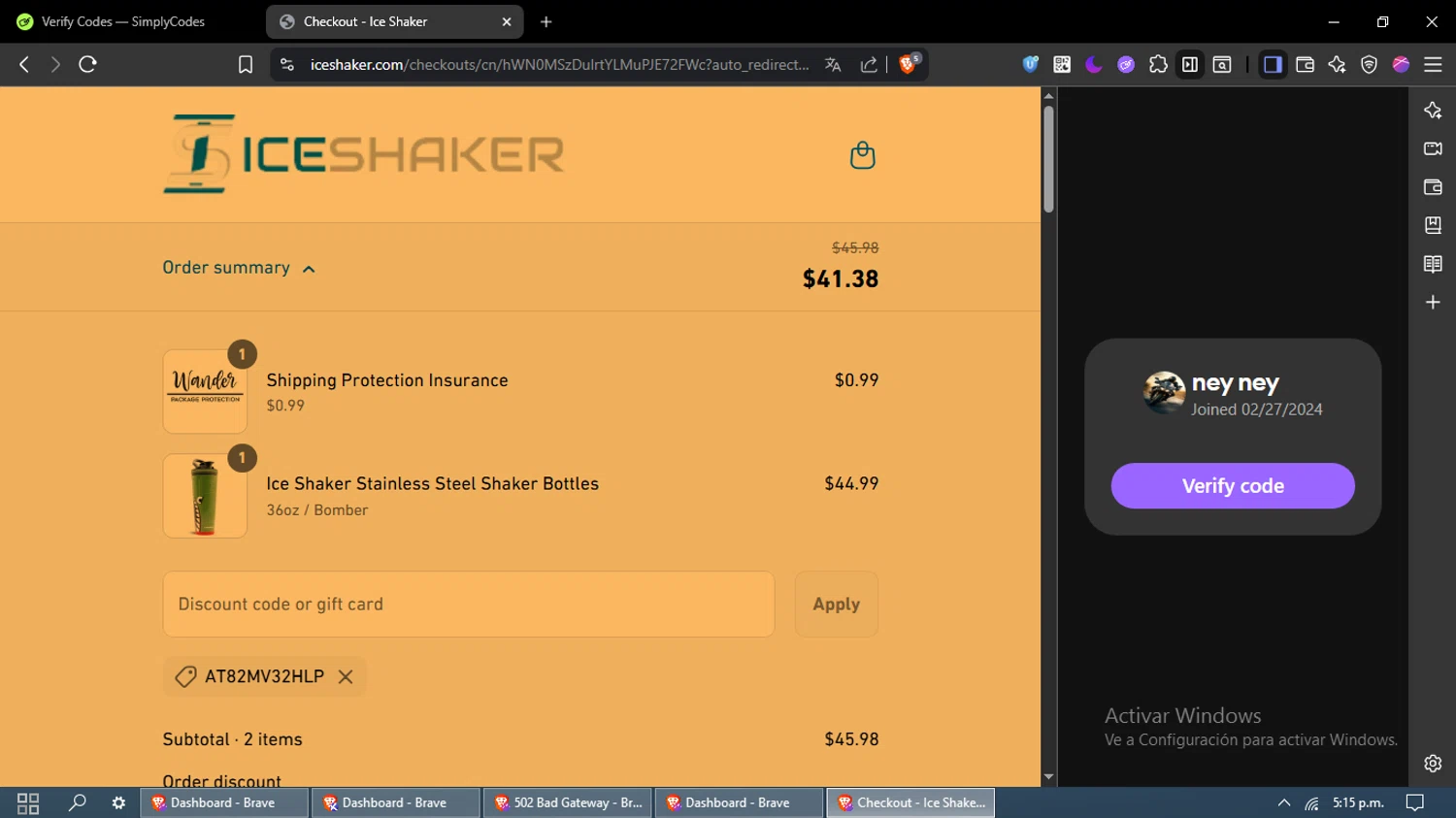
Task: Toggle the side panel toolbar button
Action: (x=1190, y=64)
